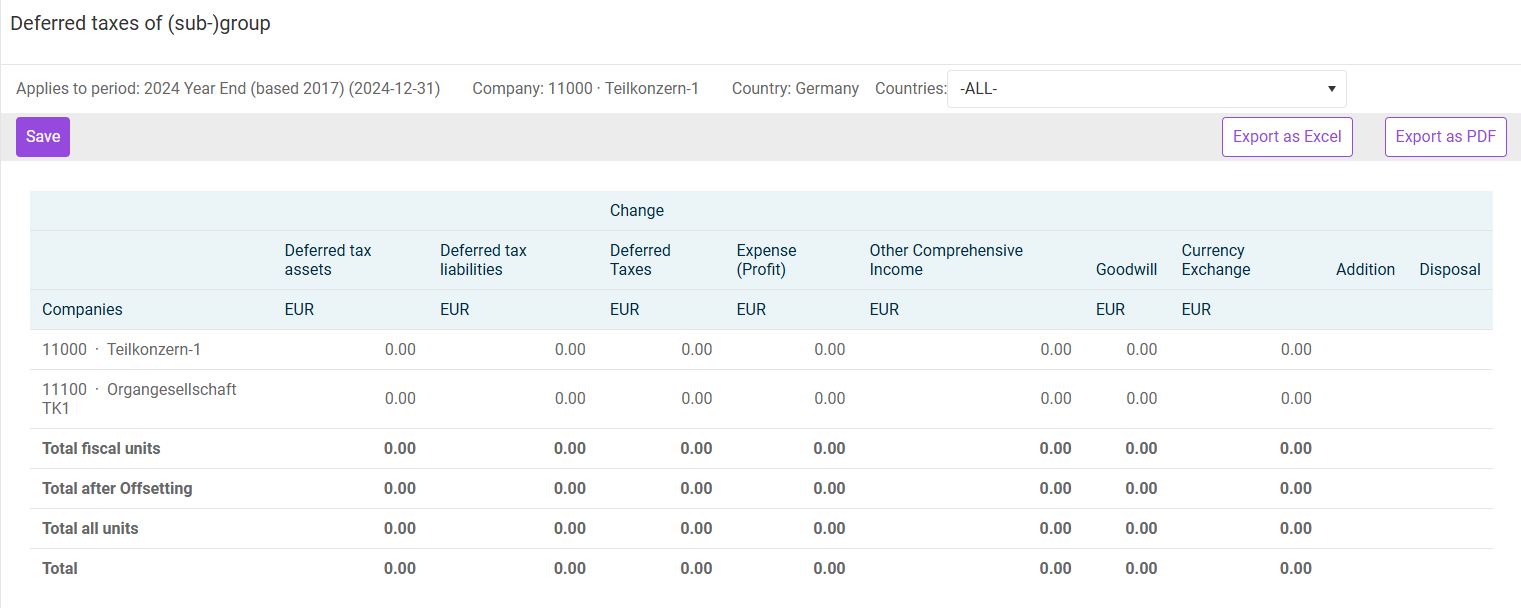Click the Deferred tax liabilities column header
Image resolution: width=1521 pixels, height=608 pixels.
coord(483,260)
